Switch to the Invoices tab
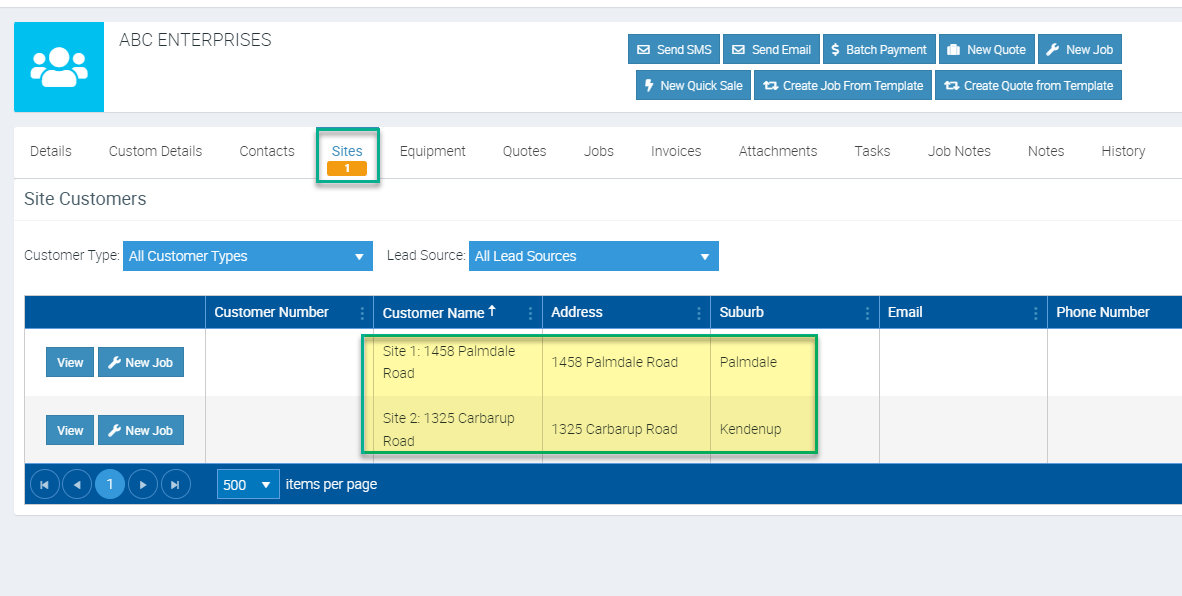 tap(676, 151)
